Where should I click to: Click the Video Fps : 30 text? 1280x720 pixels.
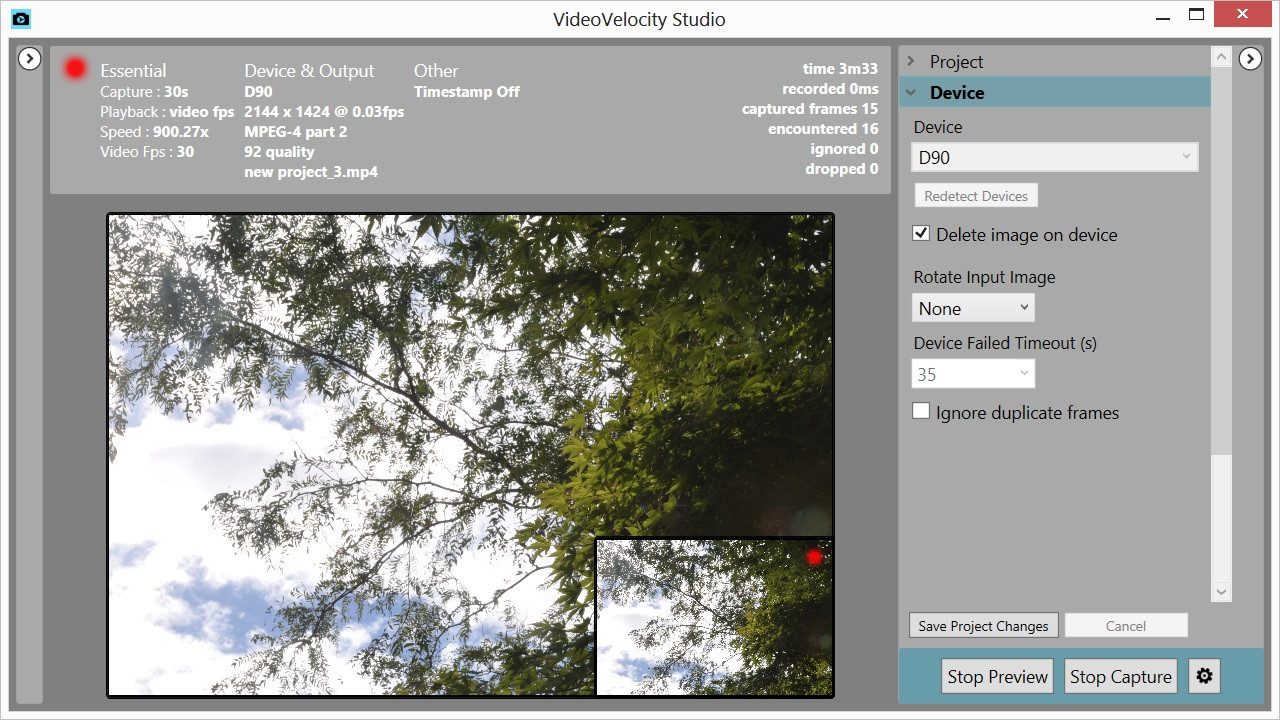(147, 152)
